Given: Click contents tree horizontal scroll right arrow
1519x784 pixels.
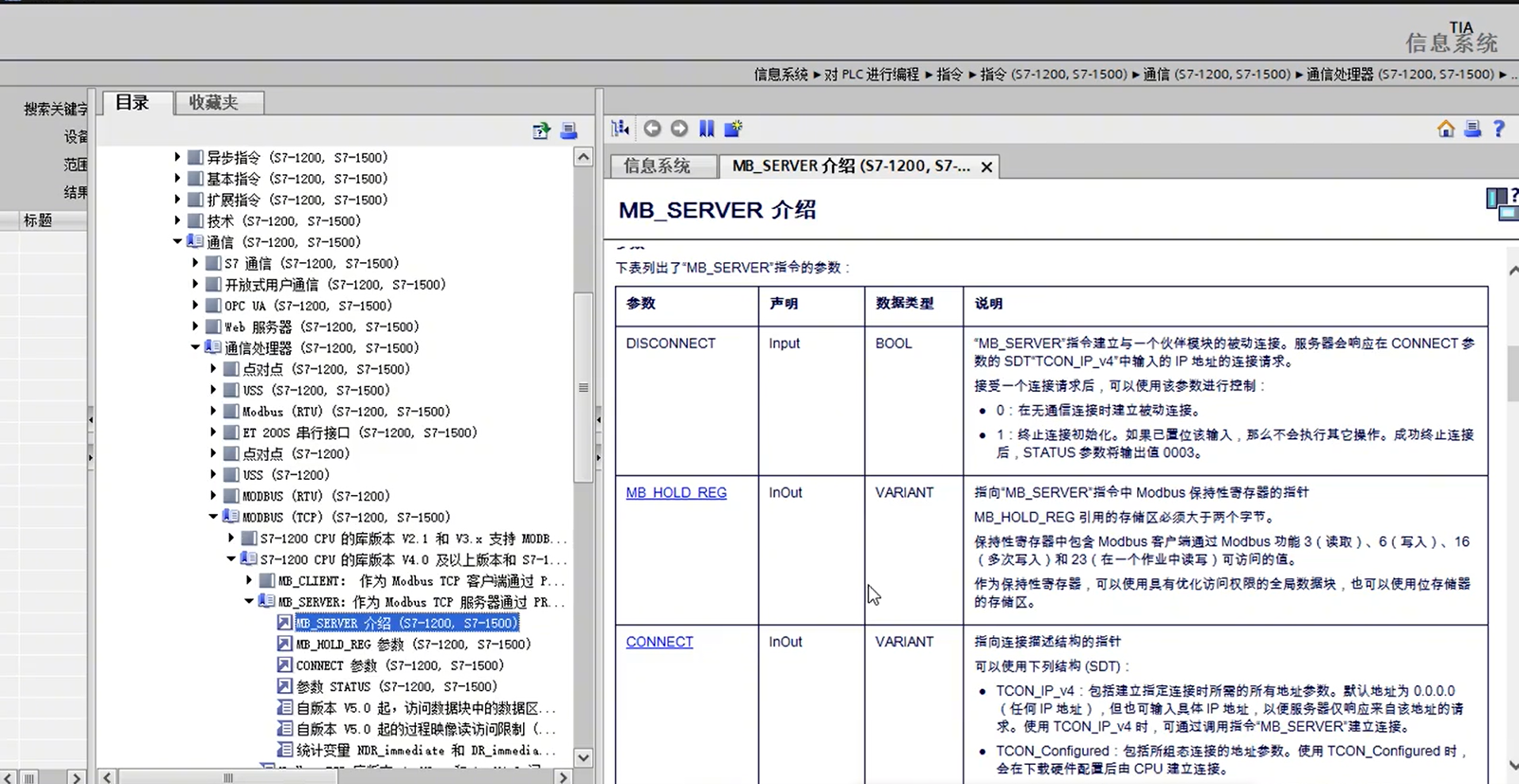Looking at the screenshot, I should pos(563,778).
